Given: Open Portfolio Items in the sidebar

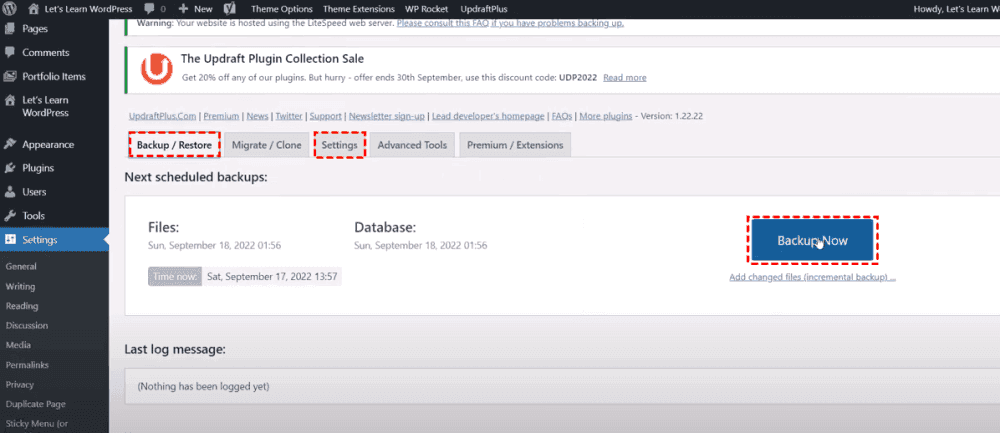Looking at the screenshot, I should [x=54, y=76].
